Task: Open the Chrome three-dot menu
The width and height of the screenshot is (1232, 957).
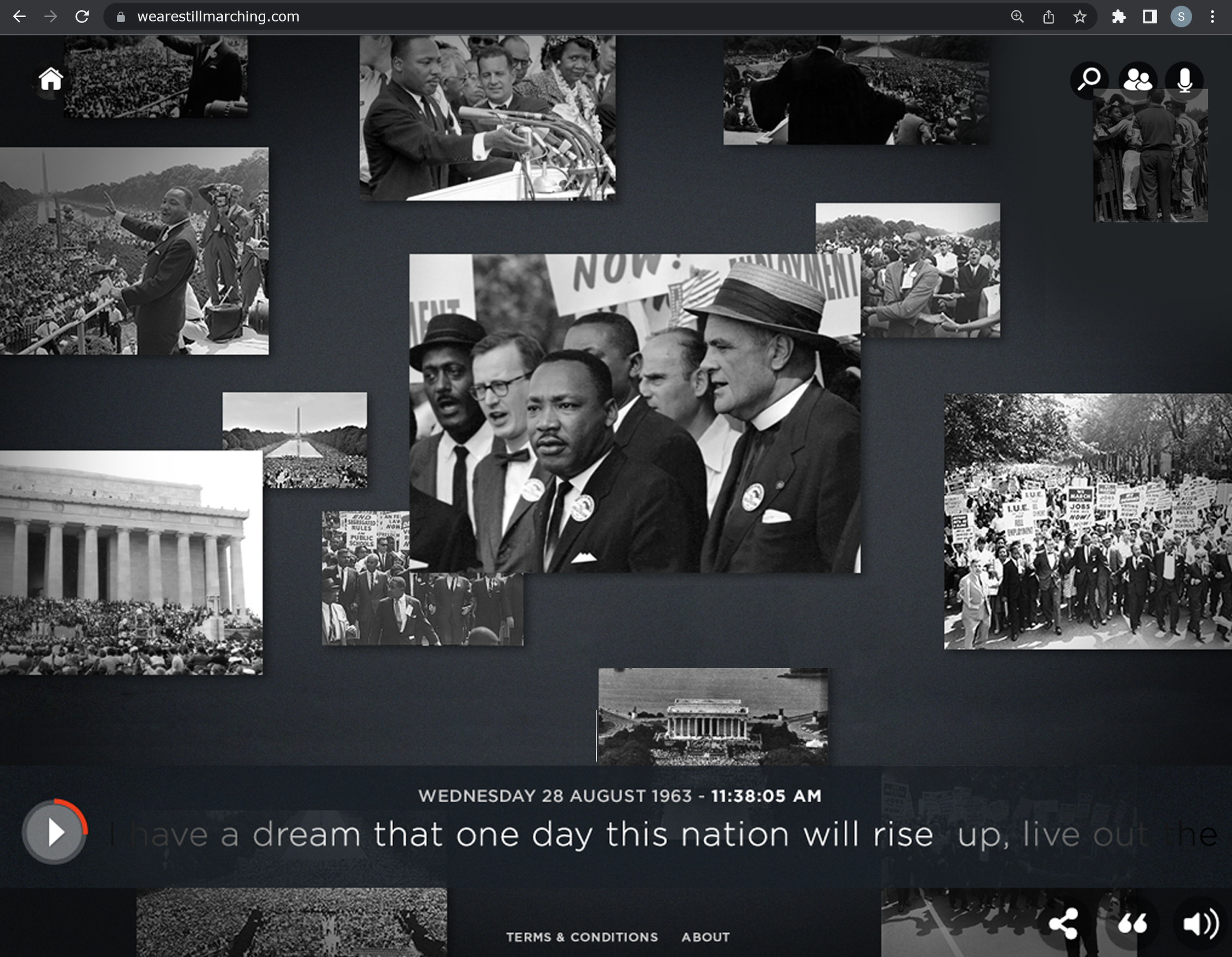Action: [x=1212, y=17]
